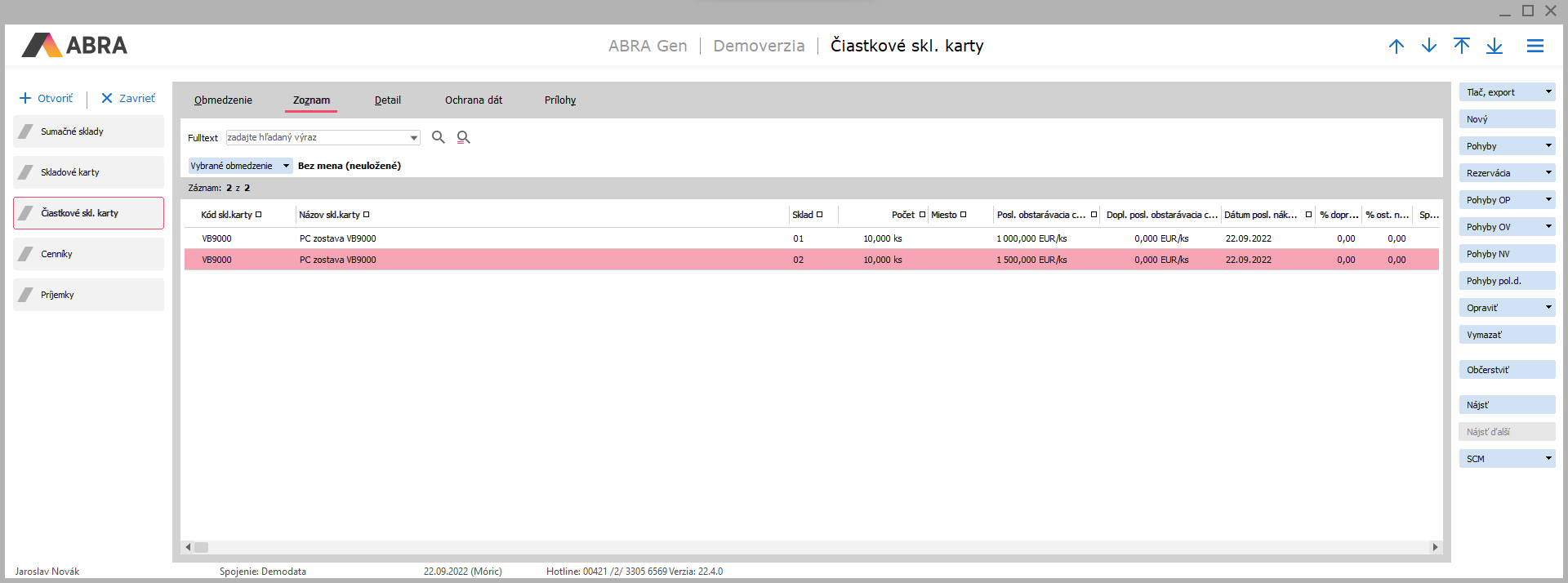Toggle sort marker on Počet column
The image size is (1568, 583).
click(x=922, y=215)
